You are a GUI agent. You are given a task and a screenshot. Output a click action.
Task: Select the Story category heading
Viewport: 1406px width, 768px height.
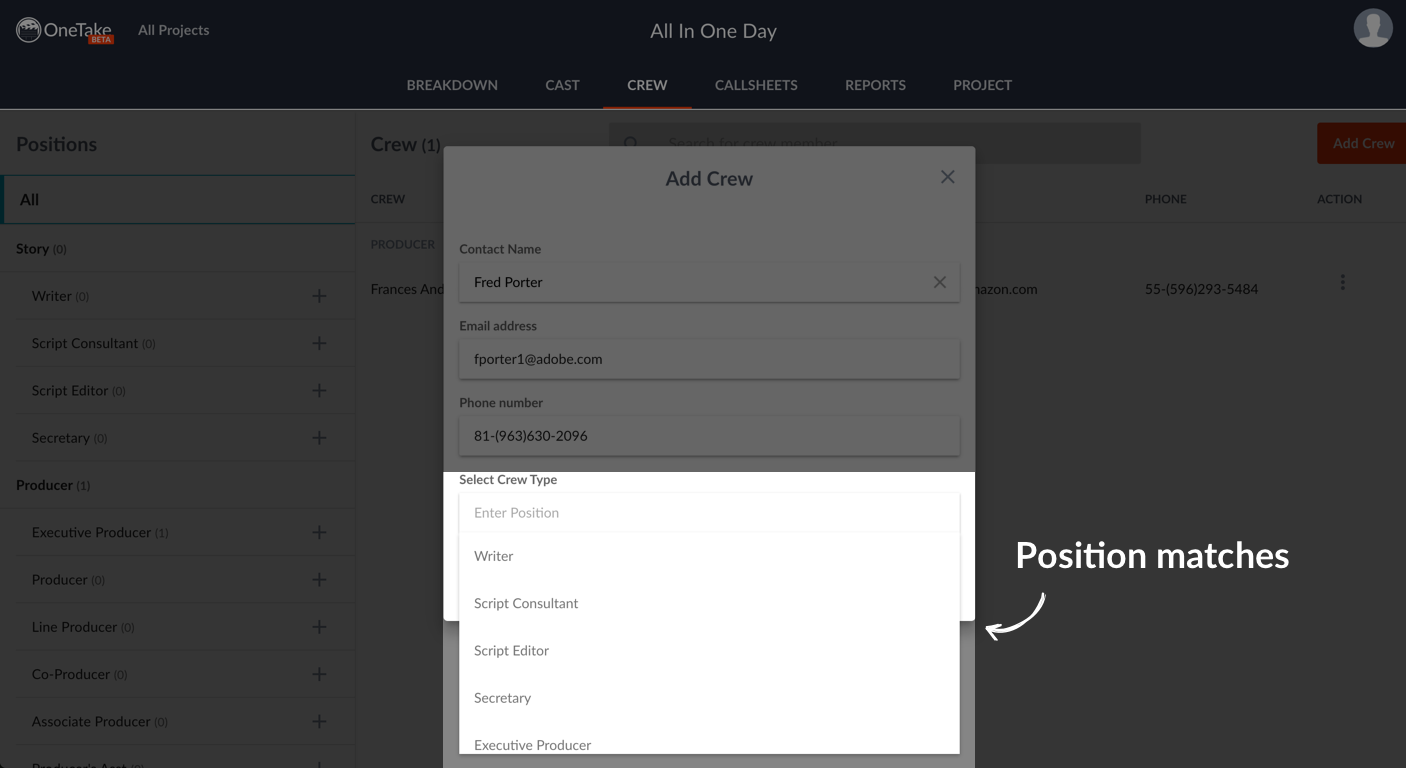point(41,248)
